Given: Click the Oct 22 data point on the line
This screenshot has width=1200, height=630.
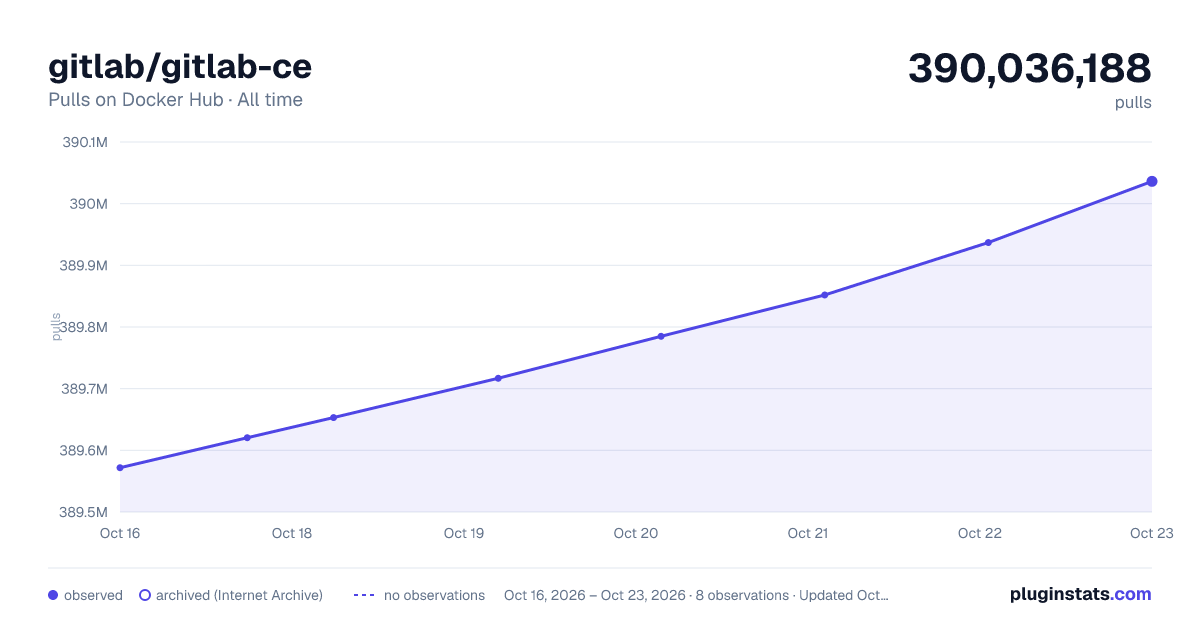Looking at the screenshot, I should (988, 242).
